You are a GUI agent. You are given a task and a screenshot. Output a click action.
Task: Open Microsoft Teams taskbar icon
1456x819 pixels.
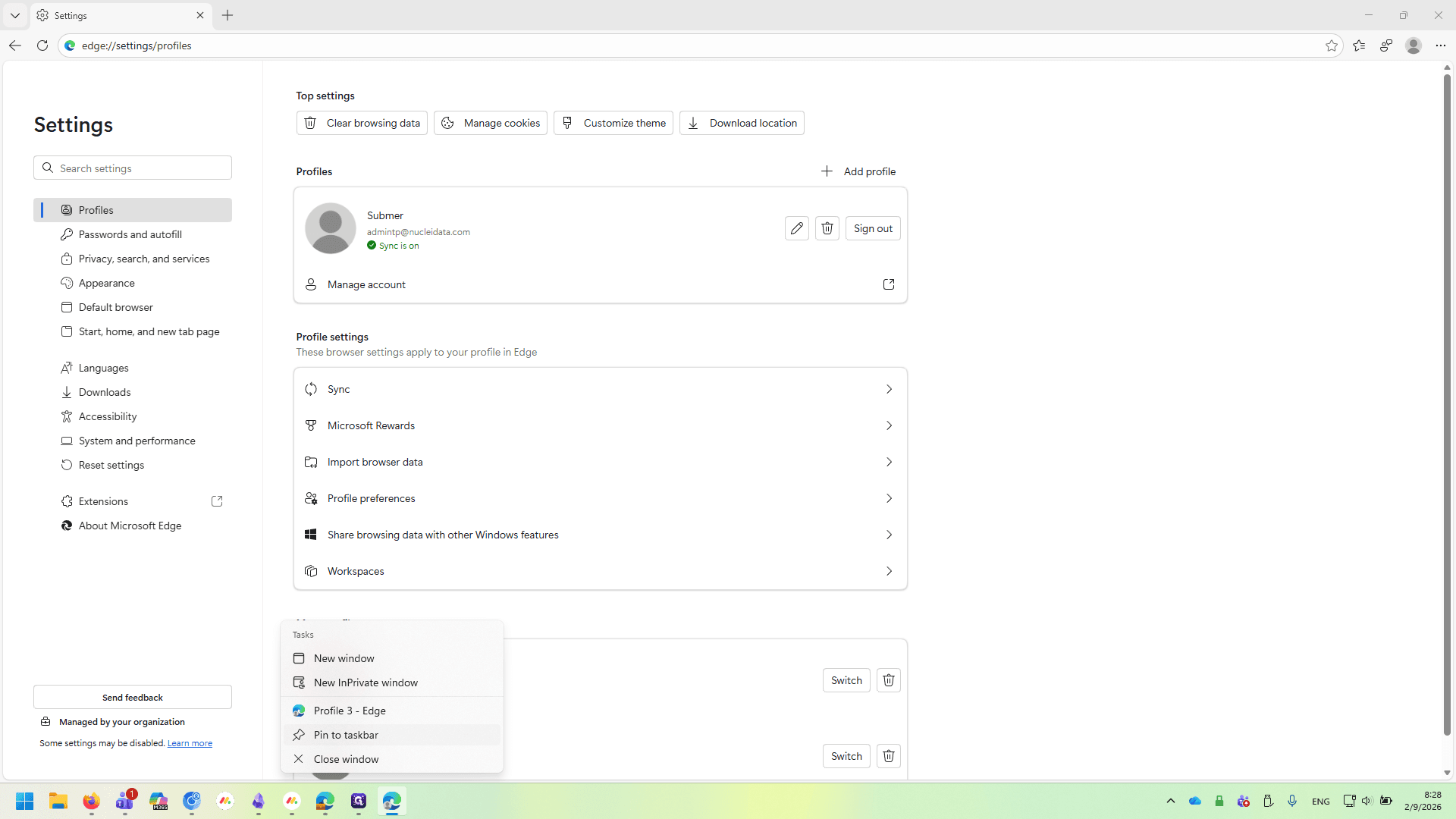(125, 801)
